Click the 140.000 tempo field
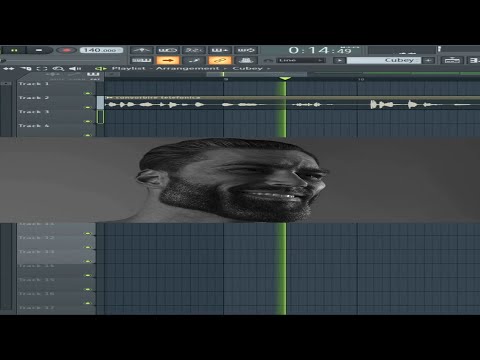Image resolution: width=480 pixels, height=360 pixels. click(101, 50)
